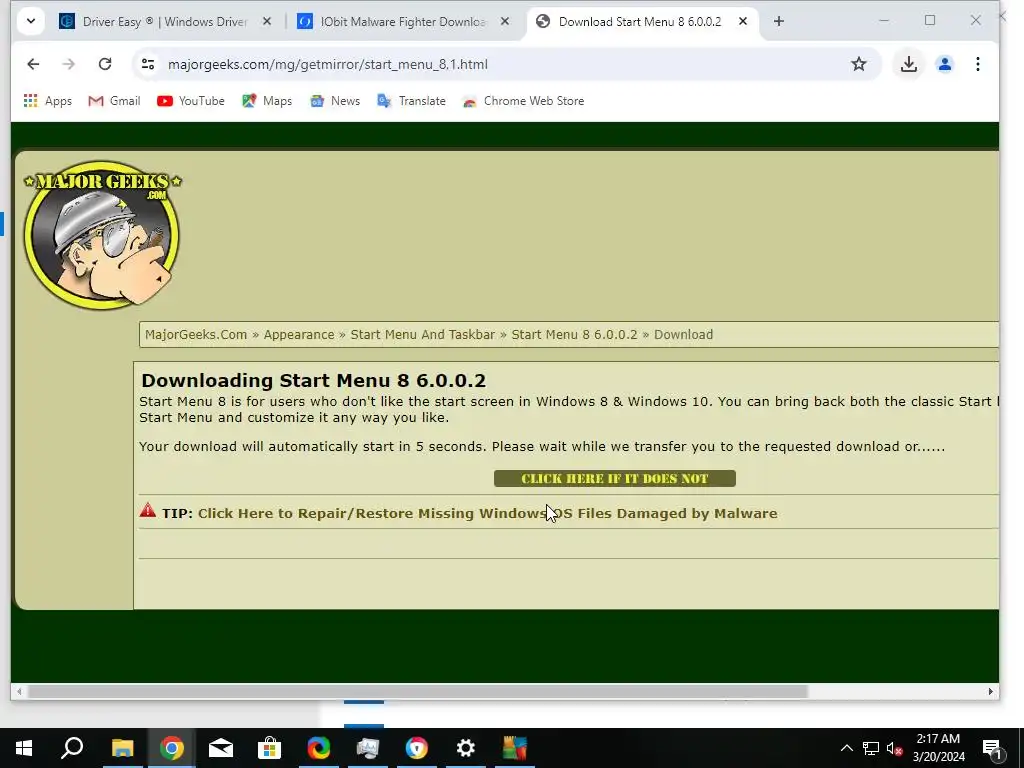Close the IObit Malware Fighter tab
1024x768 pixels.
point(505,22)
